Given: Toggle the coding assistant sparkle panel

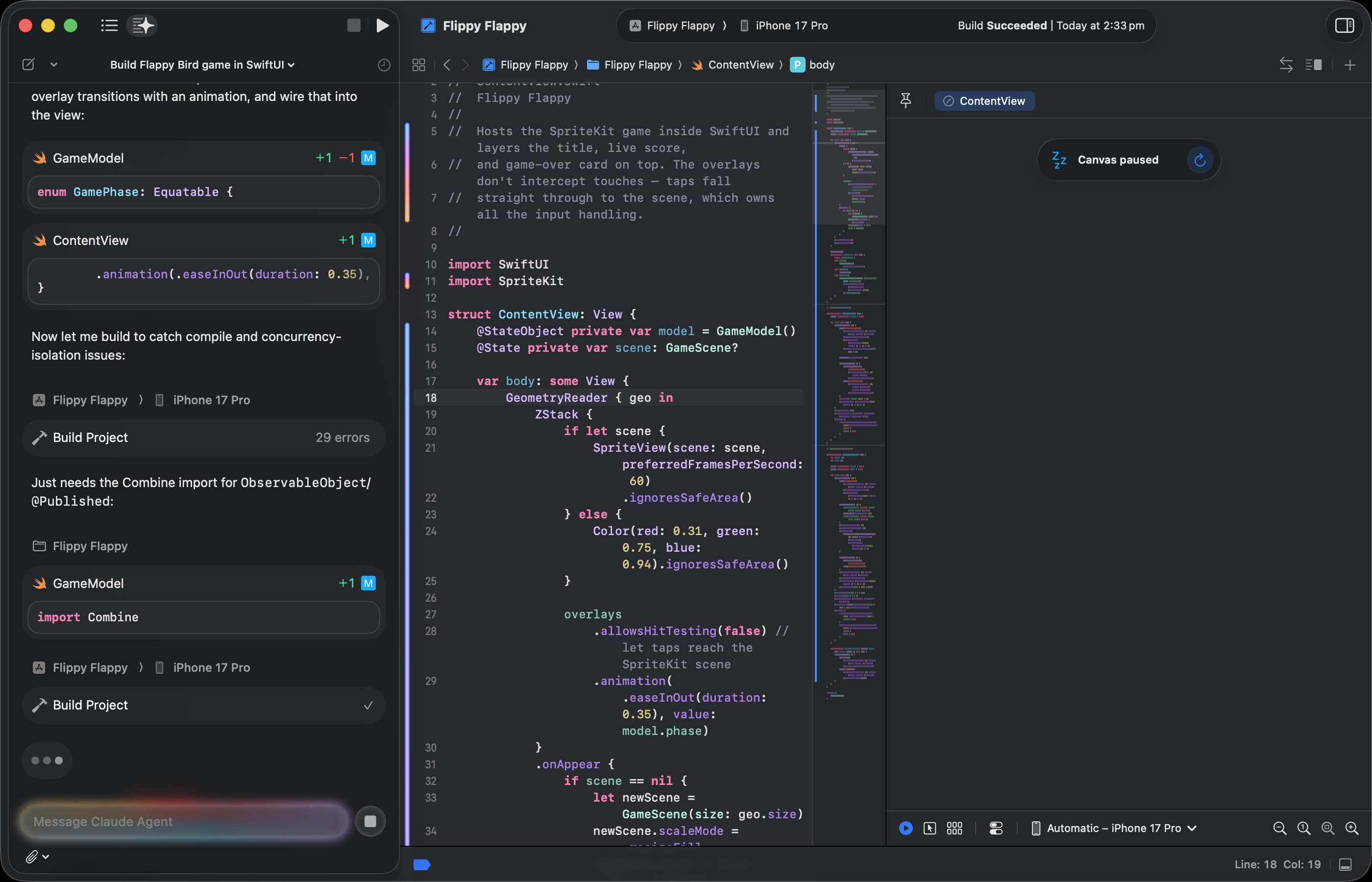Looking at the screenshot, I should click(x=143, y=25).
